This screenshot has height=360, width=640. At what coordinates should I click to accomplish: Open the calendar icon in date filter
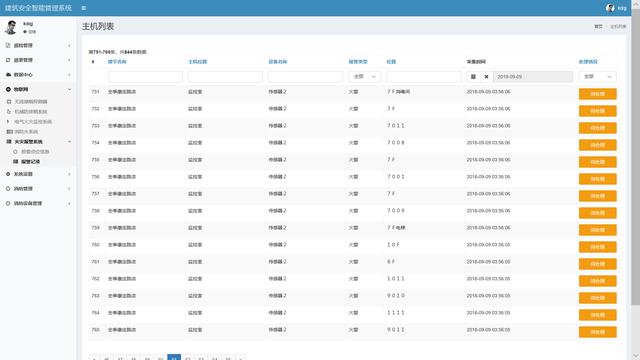click(x=473, y=77)
